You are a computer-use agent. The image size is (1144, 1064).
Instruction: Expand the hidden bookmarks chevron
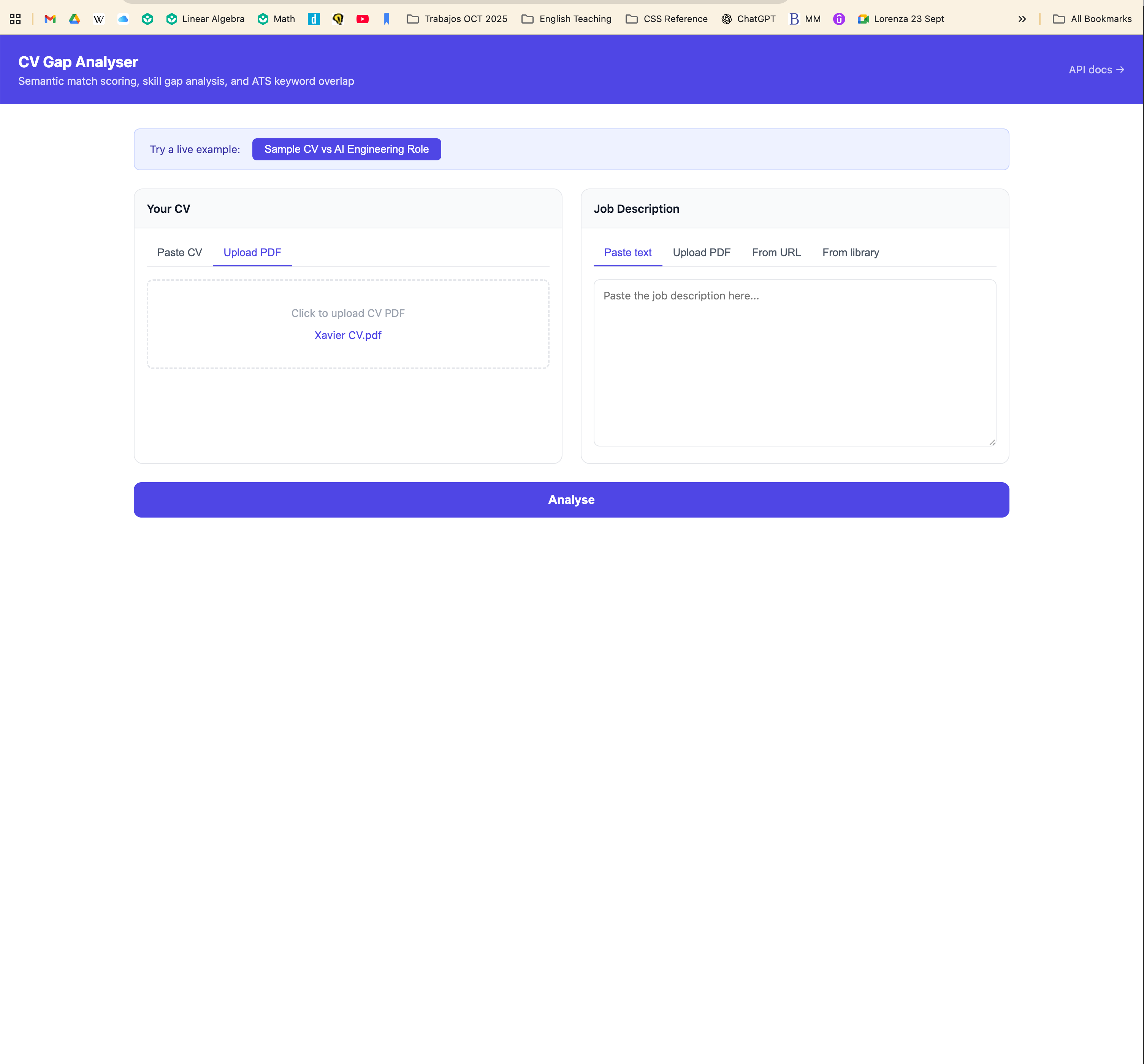pos(1022,19)
